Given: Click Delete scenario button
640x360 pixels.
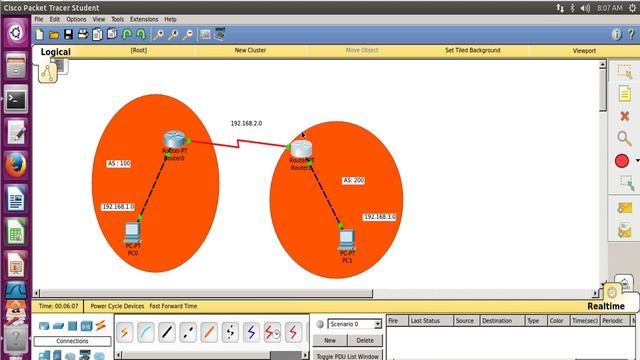Looking at the screenshot, I should click(365, 340).
